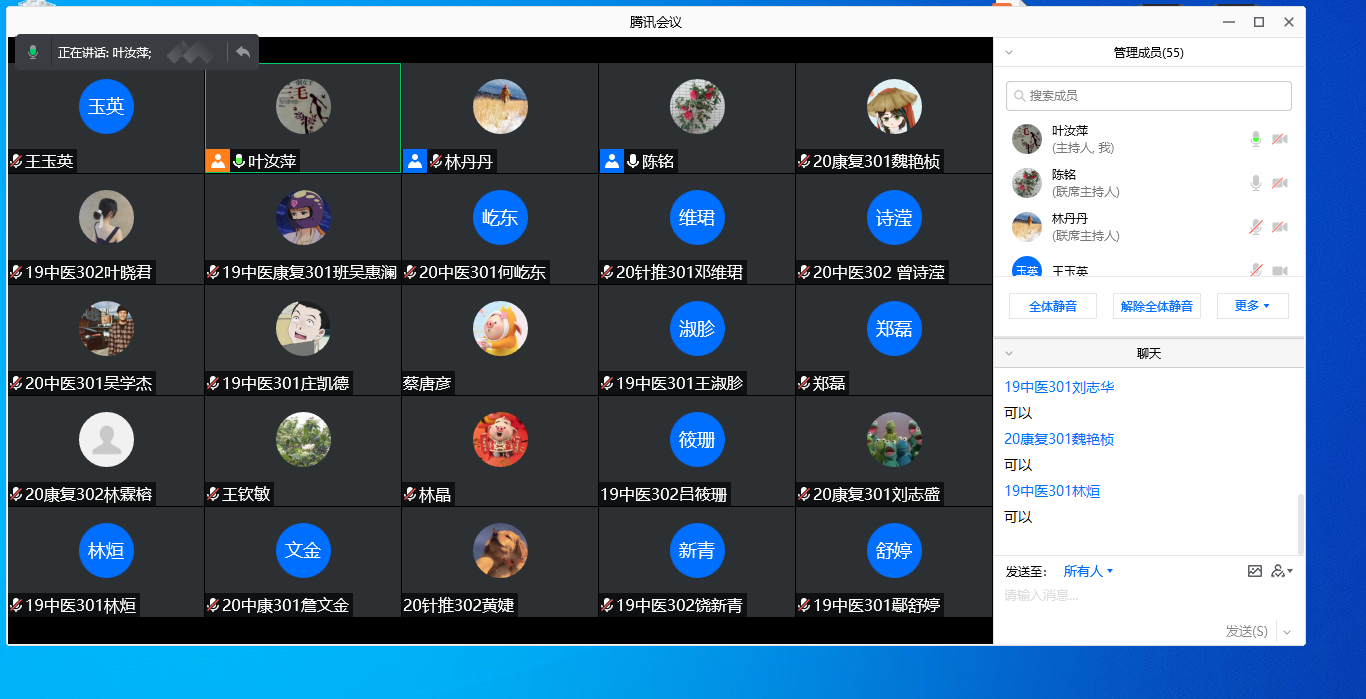Click the microphone icon in the speaking bar

[x=33, y=52]
